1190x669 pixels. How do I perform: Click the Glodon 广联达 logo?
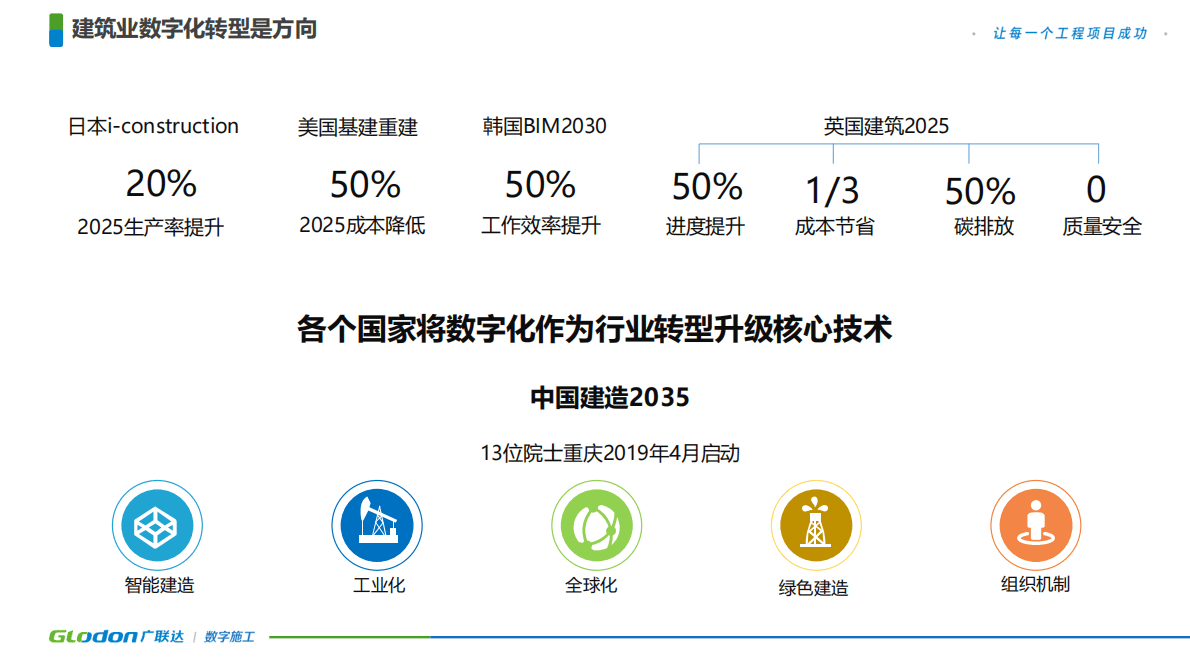pos(117,636)
